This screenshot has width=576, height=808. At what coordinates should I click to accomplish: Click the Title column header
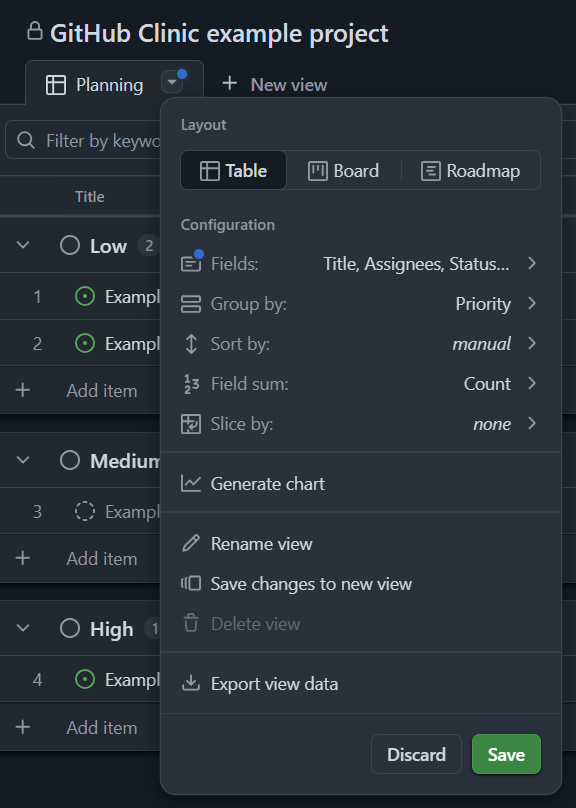tap(90, 196)
